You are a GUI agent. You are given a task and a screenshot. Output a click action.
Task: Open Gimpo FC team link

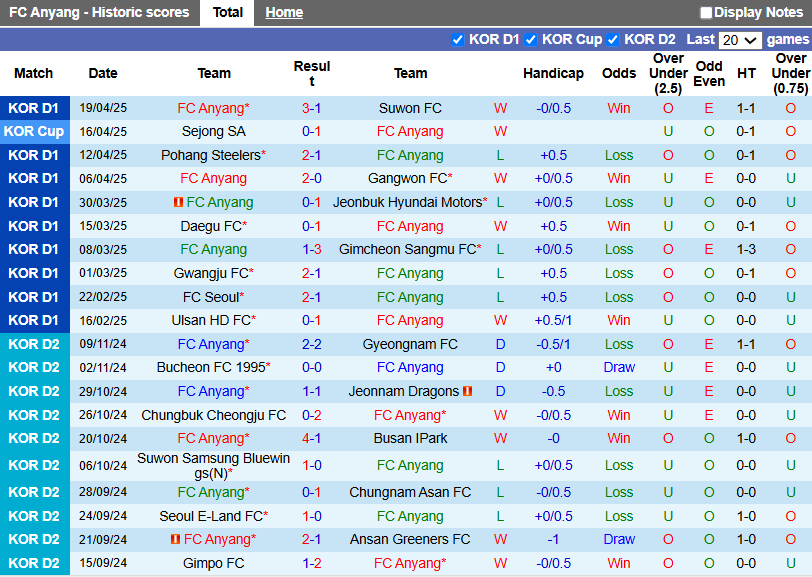213,564
